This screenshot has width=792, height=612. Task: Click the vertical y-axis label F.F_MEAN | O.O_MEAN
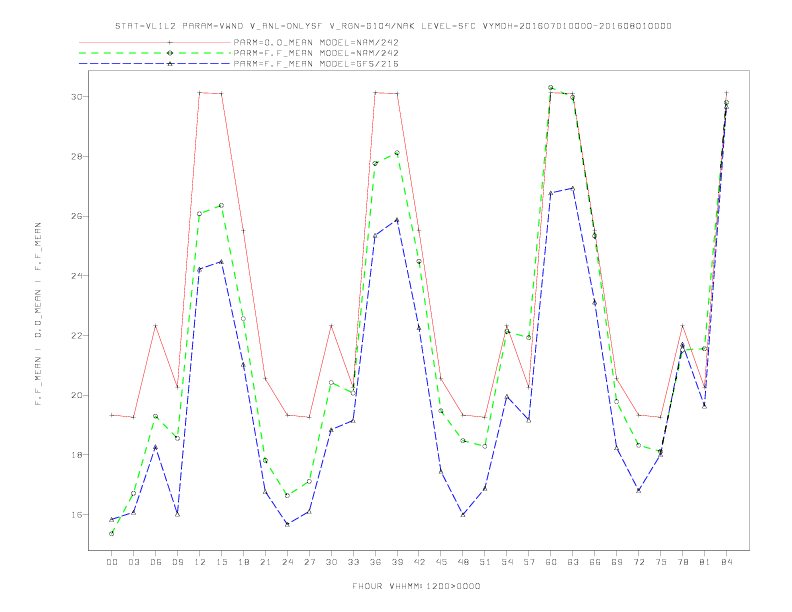click(38, 314)
